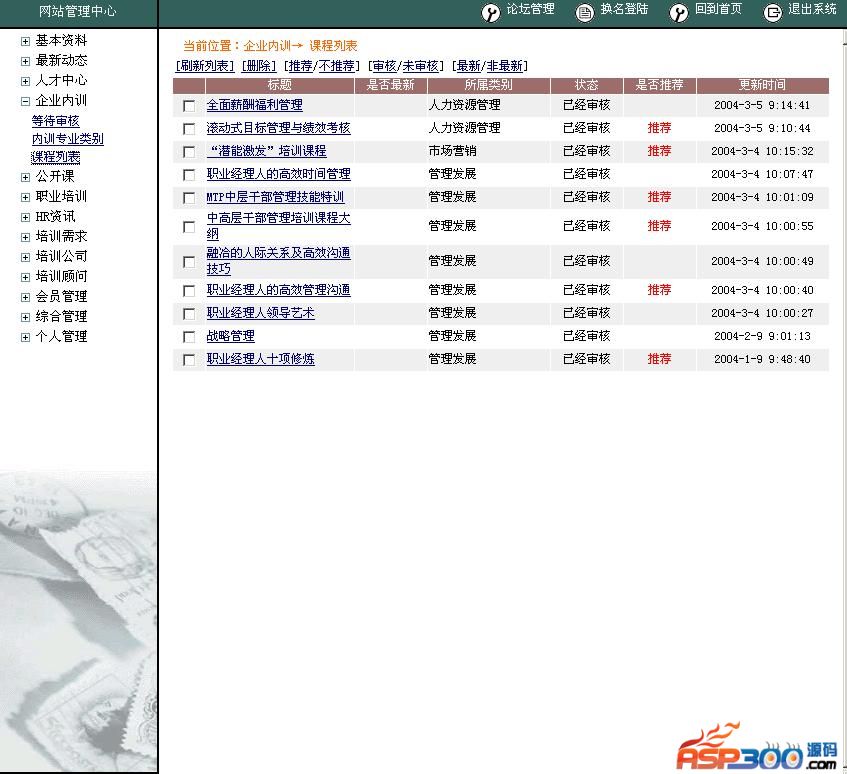The height and width of the screenshot is (774, 847).
Task: Click the 所属类别 column header
Action: click(488, 85)
